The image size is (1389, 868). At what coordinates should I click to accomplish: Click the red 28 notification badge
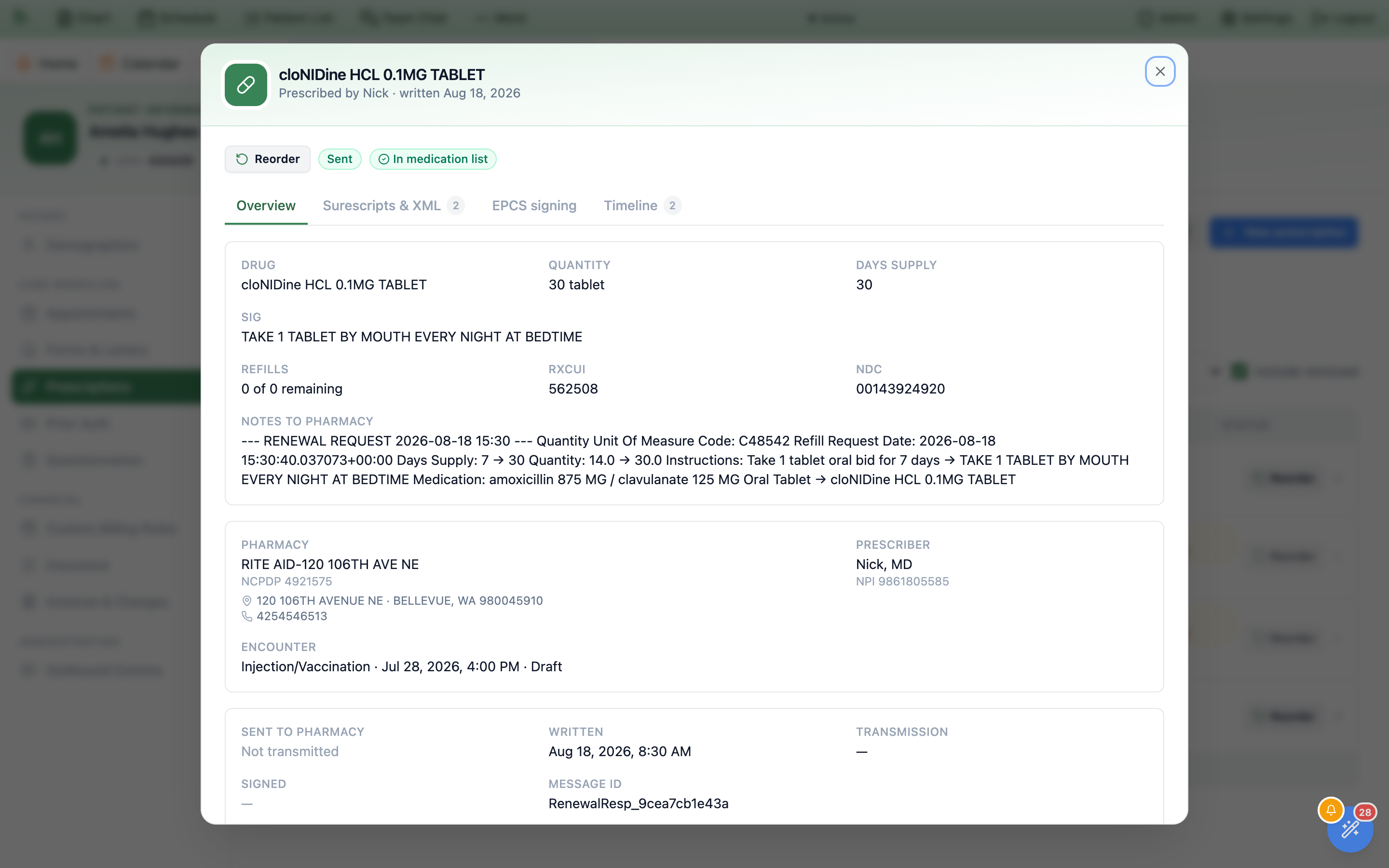tap(1365, 813)
